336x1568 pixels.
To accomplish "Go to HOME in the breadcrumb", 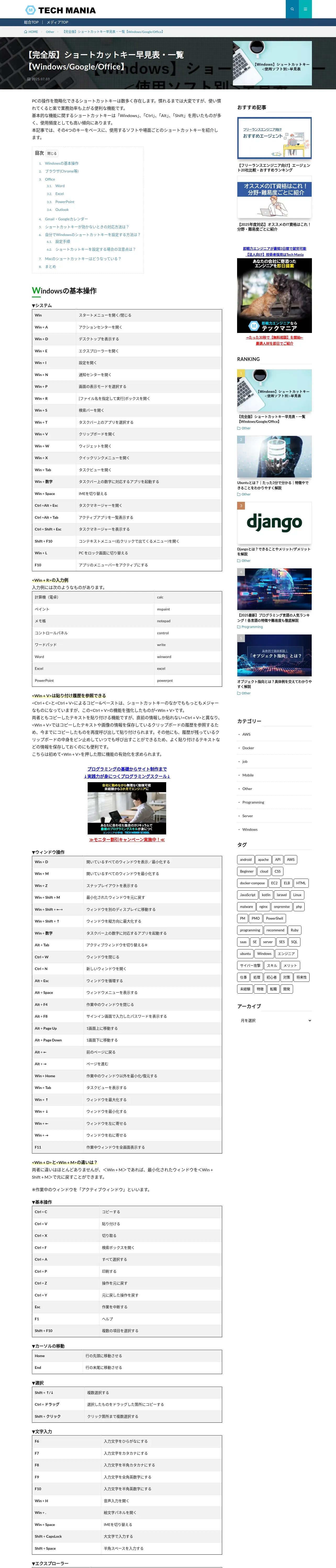I will coord(31,32).
